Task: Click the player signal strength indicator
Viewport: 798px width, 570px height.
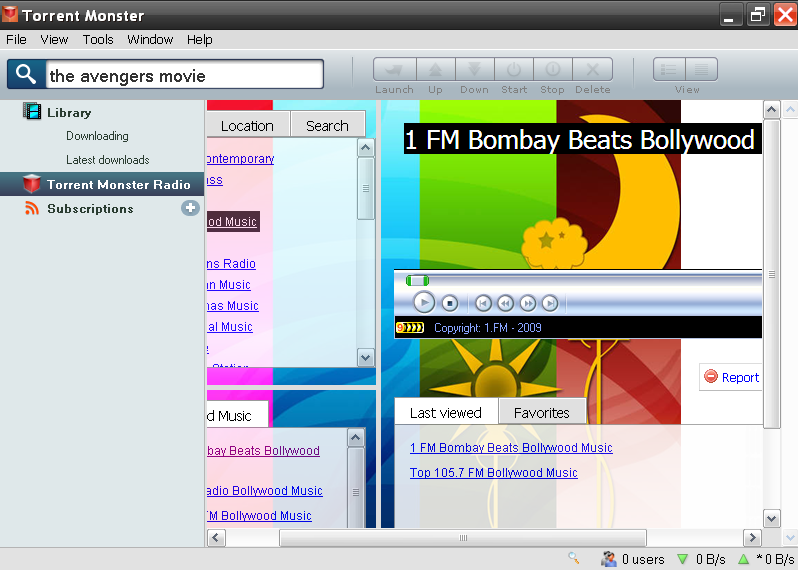Action: 410,328
